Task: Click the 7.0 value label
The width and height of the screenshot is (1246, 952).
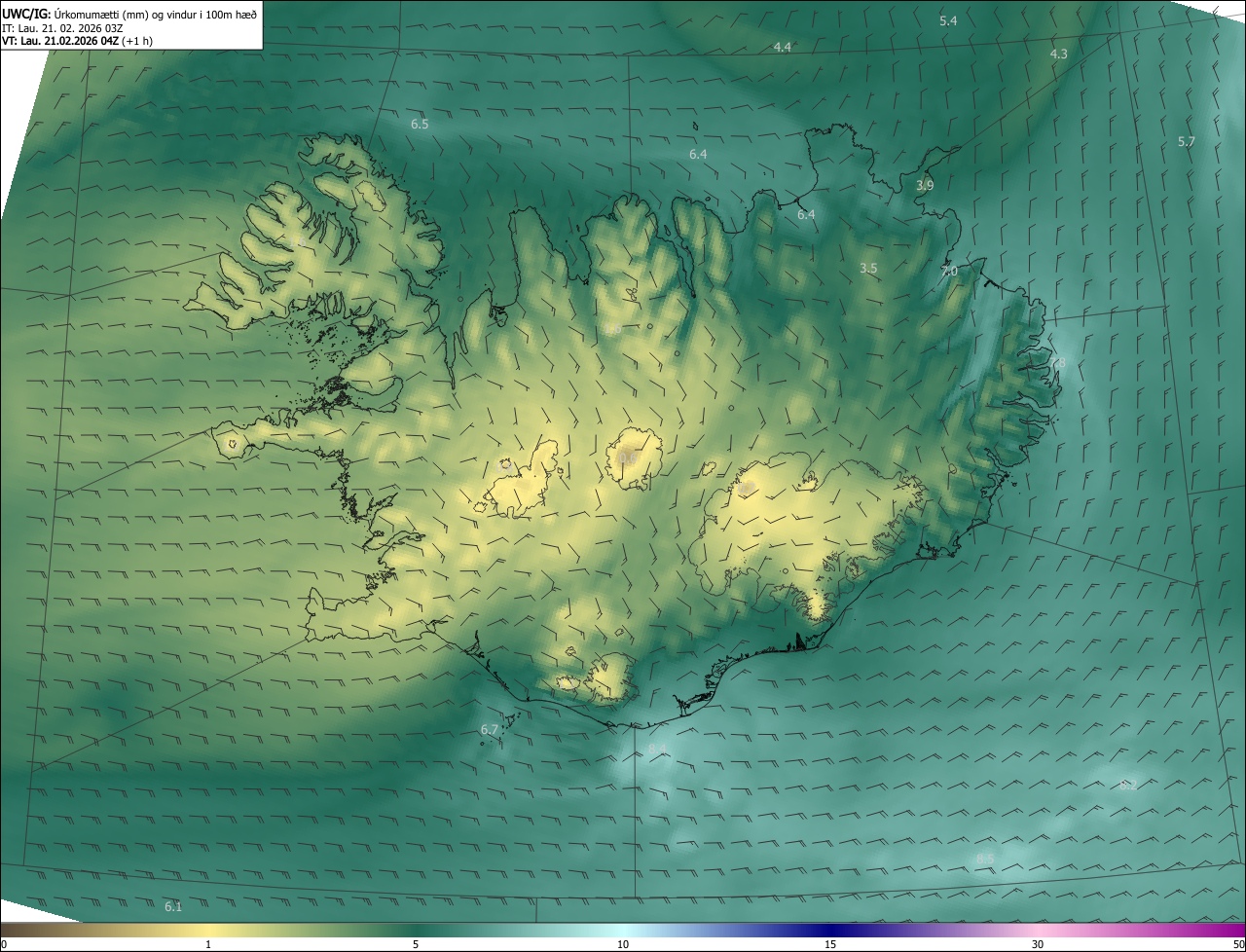Action: [x=949, y=272]
